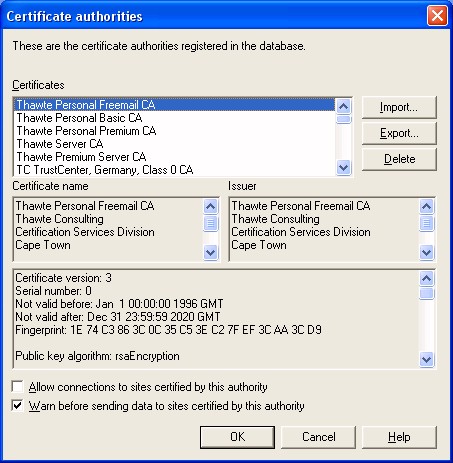This screenshot has width=453, height=463.
Task: Click certificate details scroll up arrow
Action: click(x=427, y=279)
